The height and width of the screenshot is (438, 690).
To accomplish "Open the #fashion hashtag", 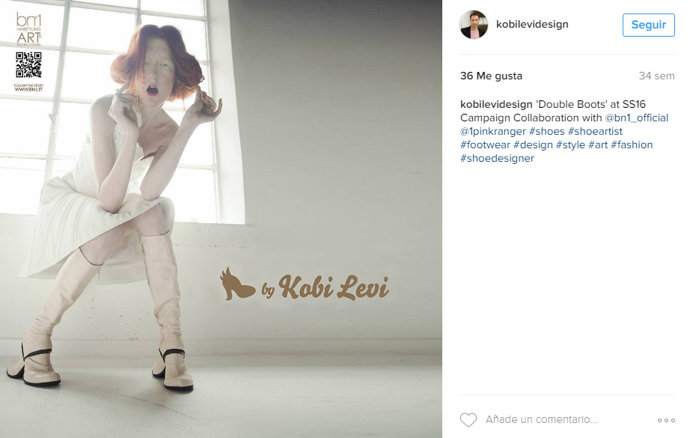I will (x=631, y=144).
